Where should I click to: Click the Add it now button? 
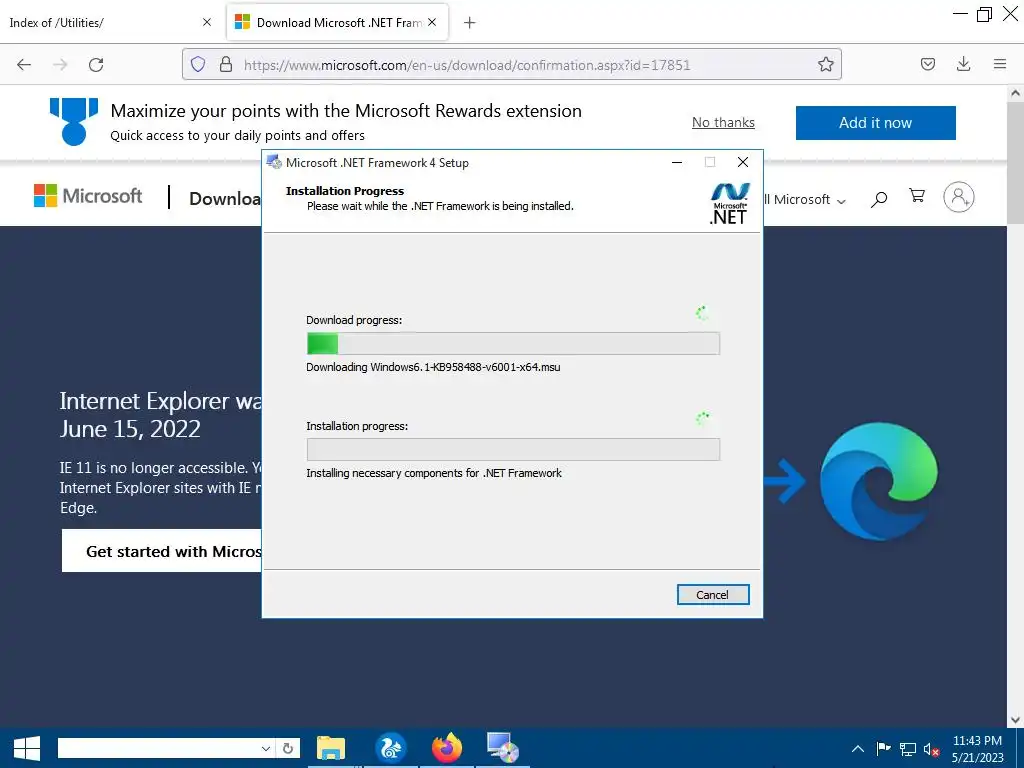pos(875,123)
